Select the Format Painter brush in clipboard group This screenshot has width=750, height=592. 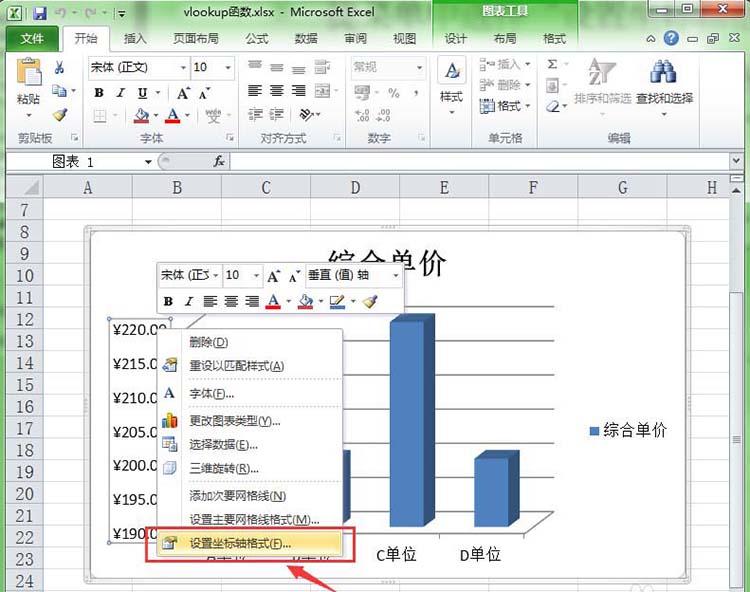(x=60, y=115)
